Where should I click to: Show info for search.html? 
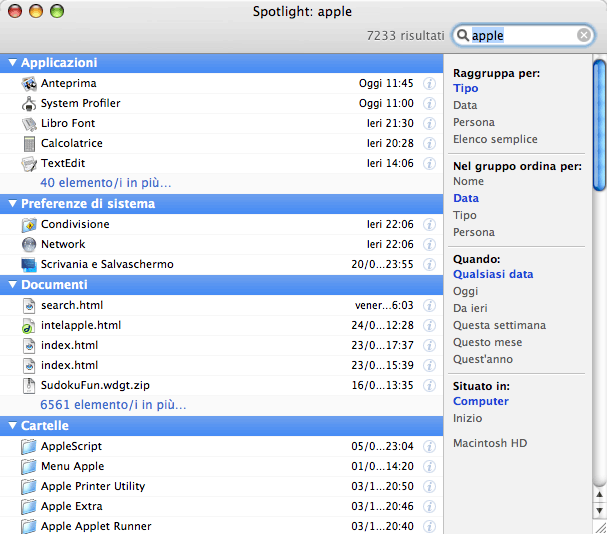429,306
